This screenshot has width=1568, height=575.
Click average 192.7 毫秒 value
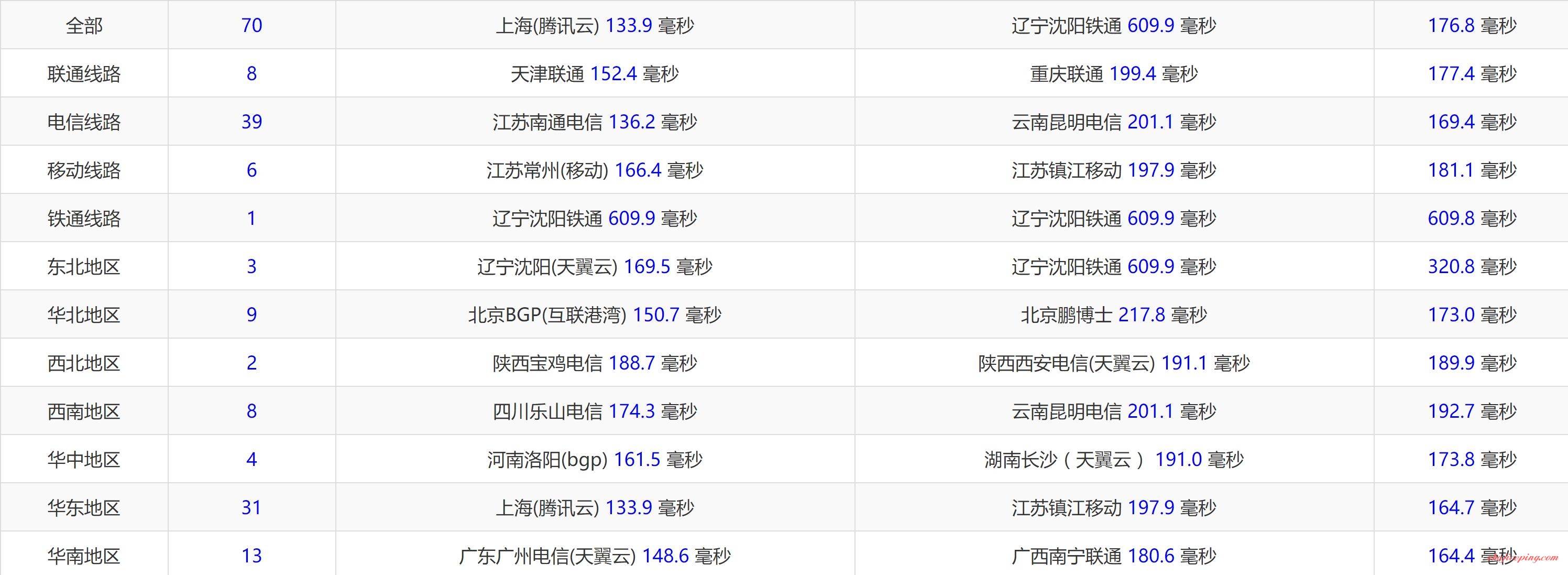point(1472,411)
